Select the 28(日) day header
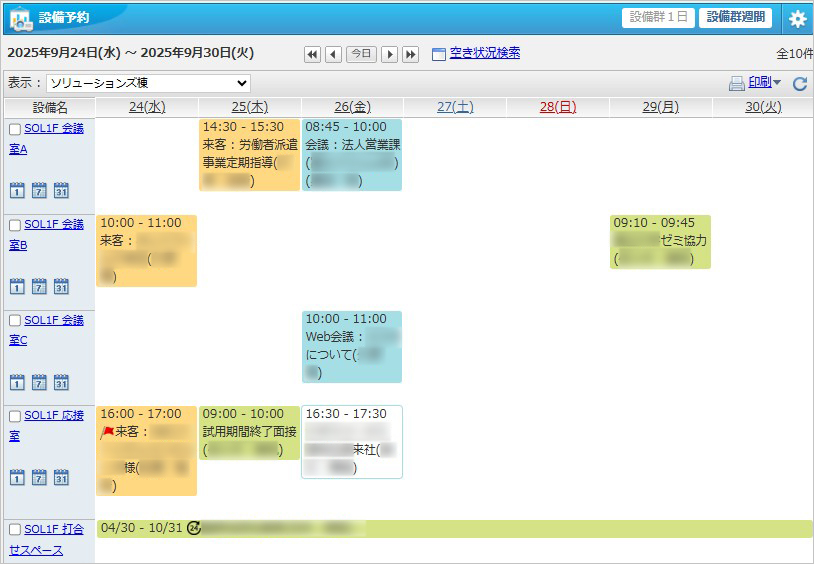The width and height of the screenshot is (814, 564). [x=558, y=107]
